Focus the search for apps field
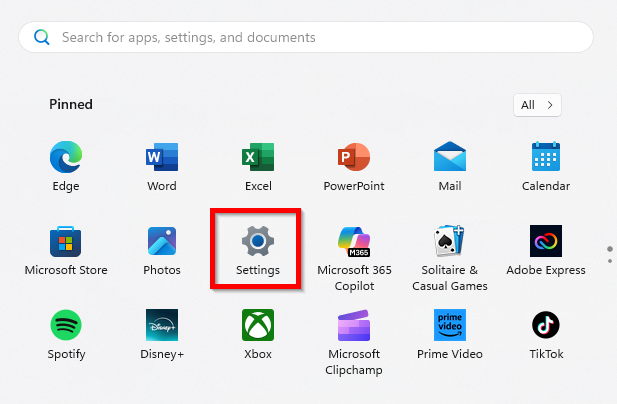 coord(306,37)
